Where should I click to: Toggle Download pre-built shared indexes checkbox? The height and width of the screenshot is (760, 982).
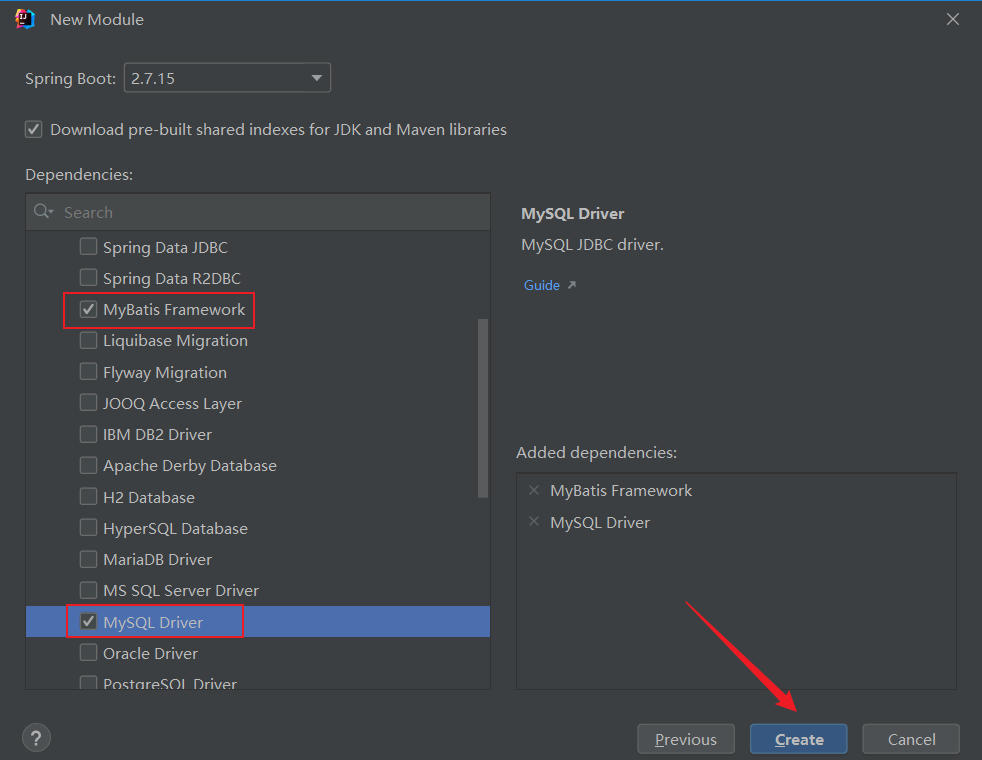34,130
